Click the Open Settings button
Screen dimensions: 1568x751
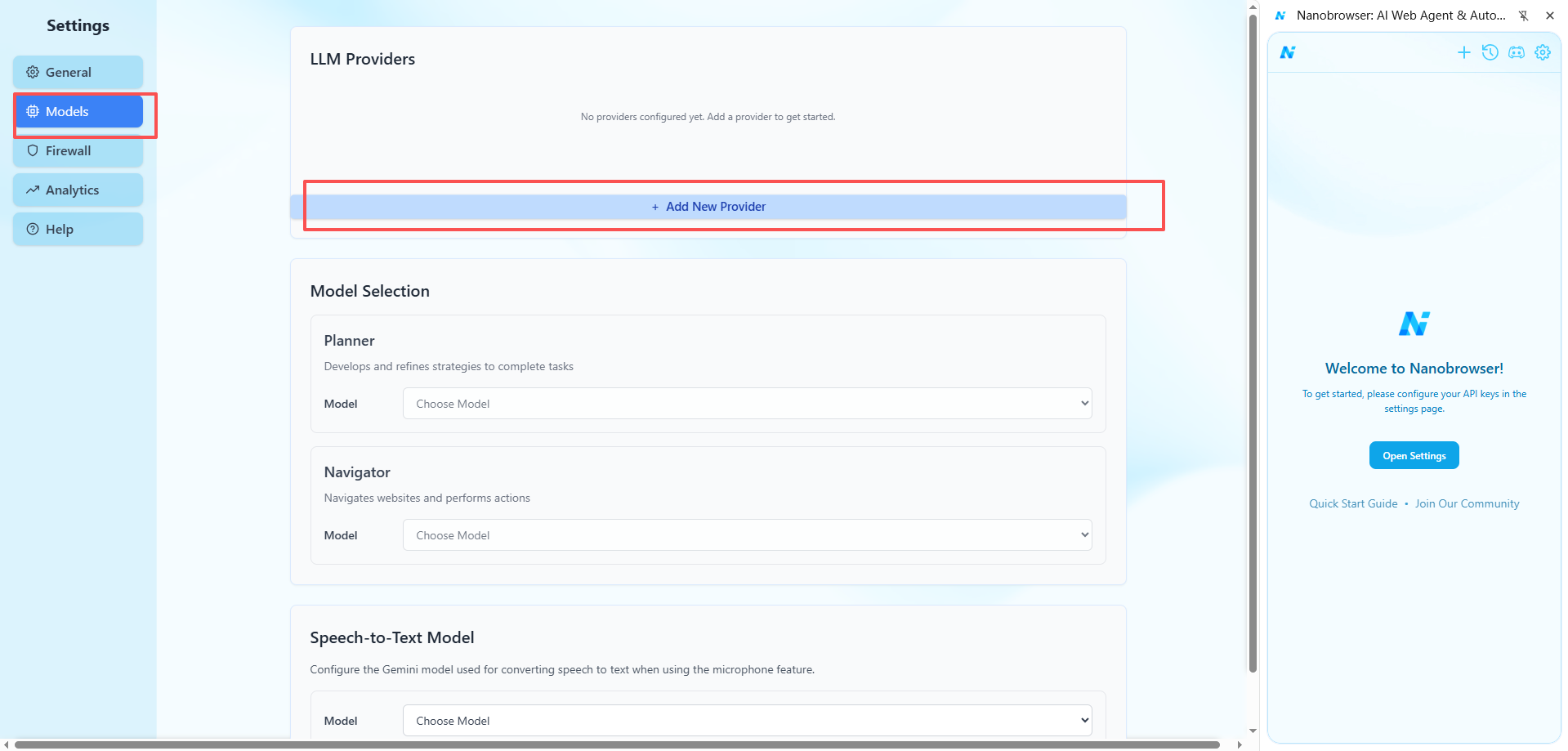click(1414, 455)
